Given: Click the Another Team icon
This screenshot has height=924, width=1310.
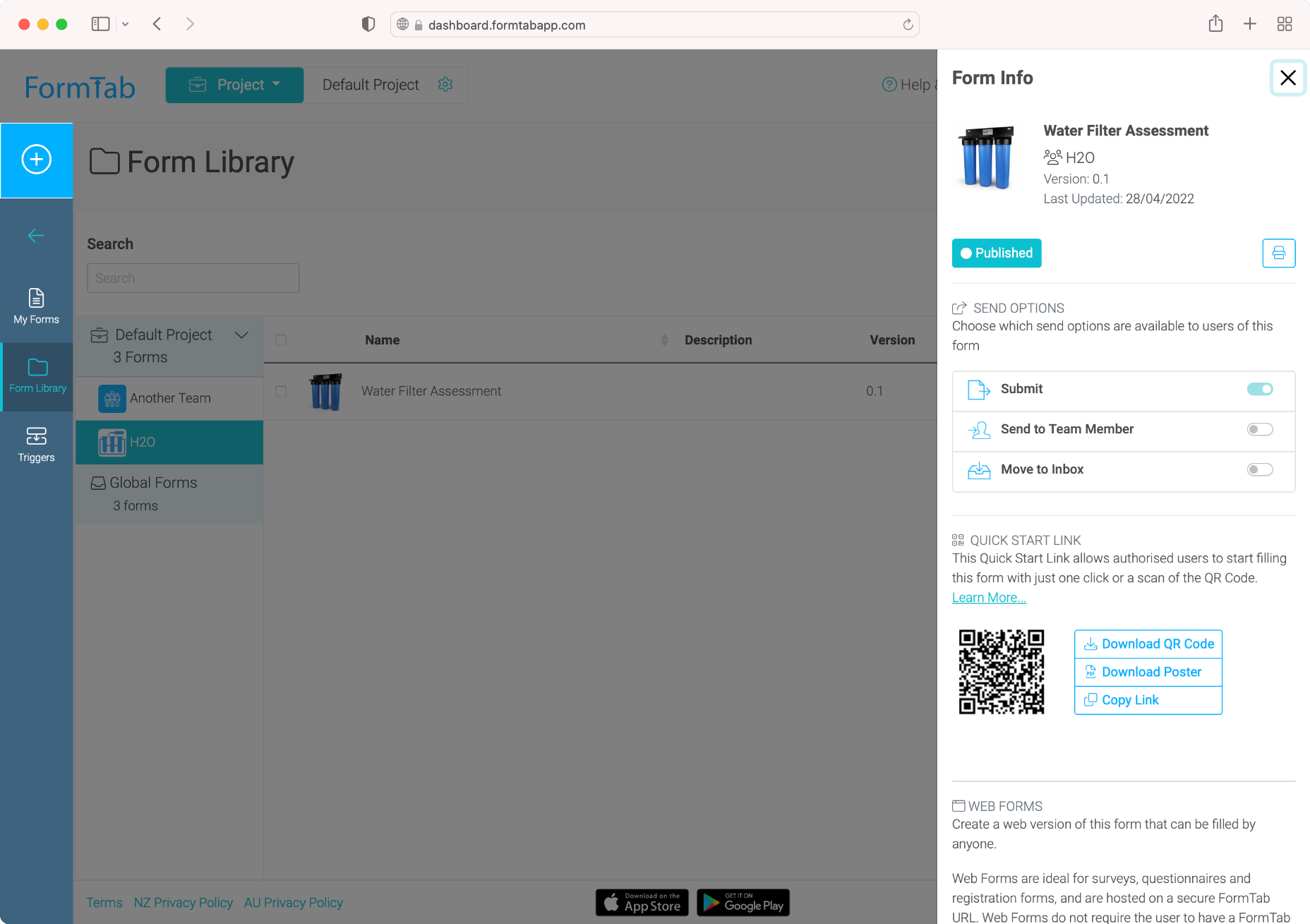Looking at the screenshot, I should [112, 399].
